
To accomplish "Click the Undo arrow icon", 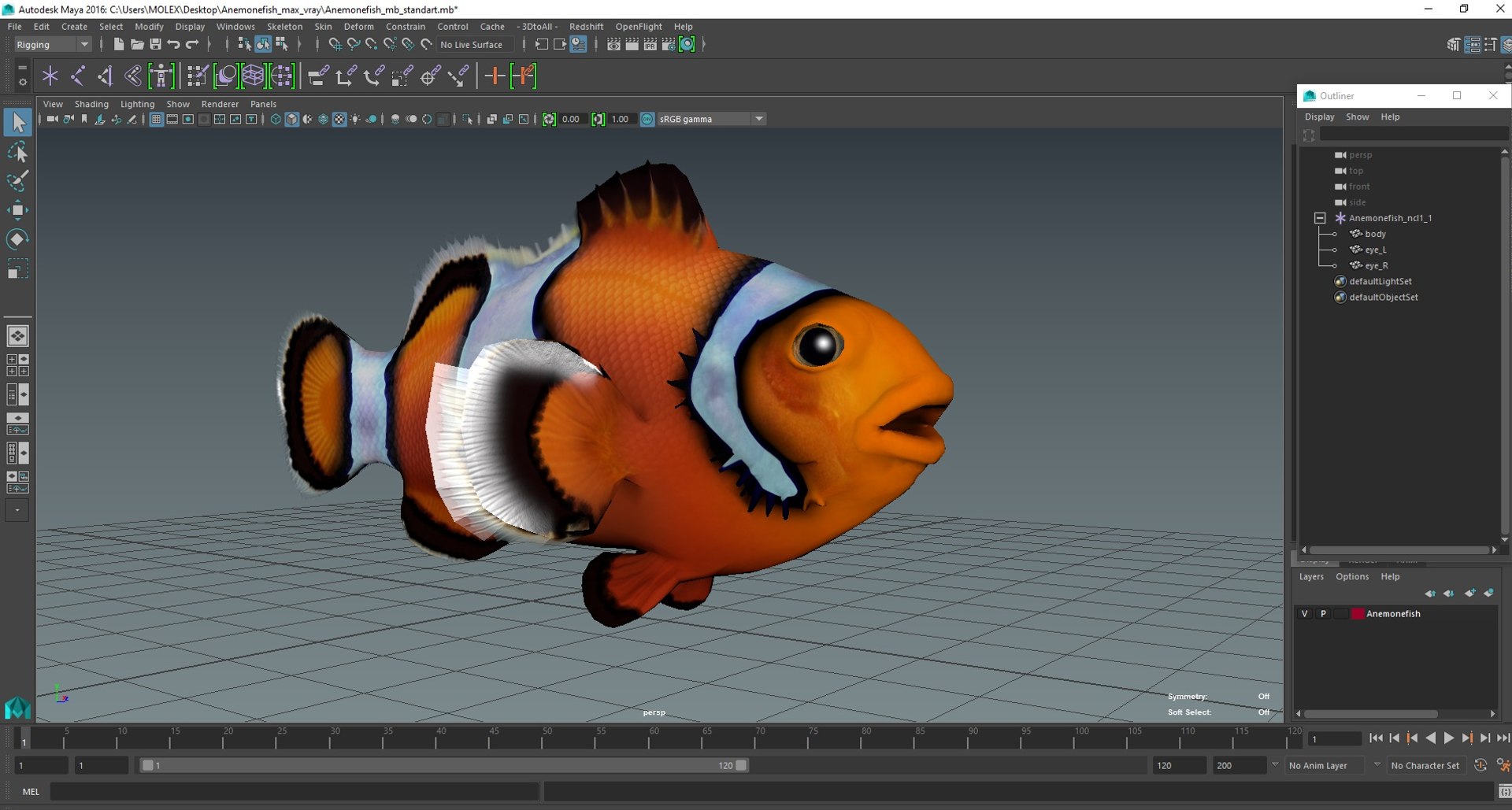I will 173,45.
